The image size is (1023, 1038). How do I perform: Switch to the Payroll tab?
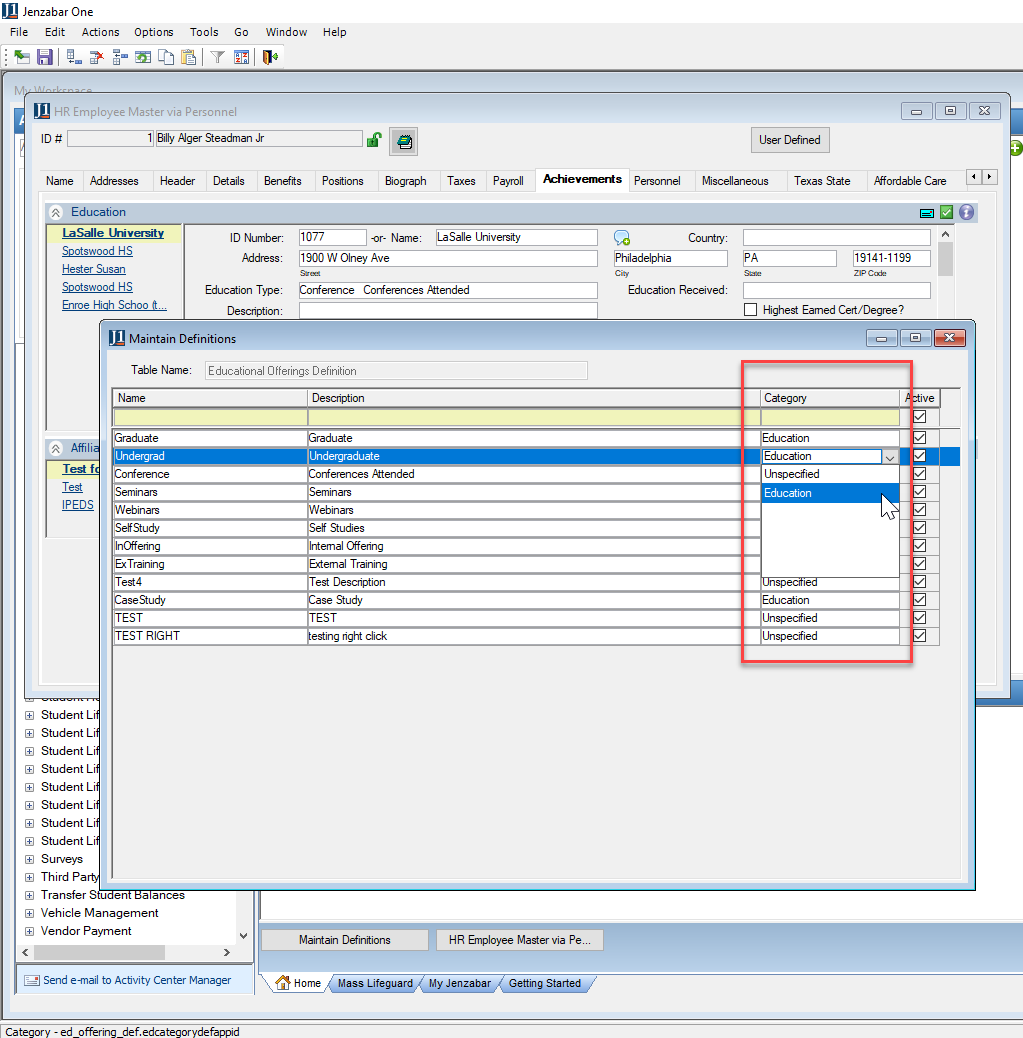click(x=508, y=181)
